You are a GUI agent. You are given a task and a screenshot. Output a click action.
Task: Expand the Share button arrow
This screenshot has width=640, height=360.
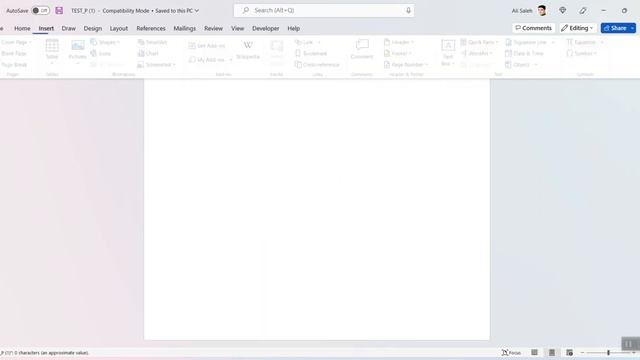pos(633,28)
